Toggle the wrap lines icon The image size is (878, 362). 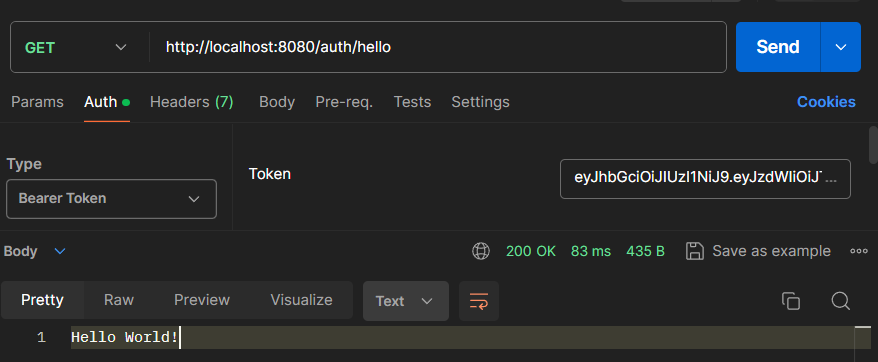(x=479, y=301)
